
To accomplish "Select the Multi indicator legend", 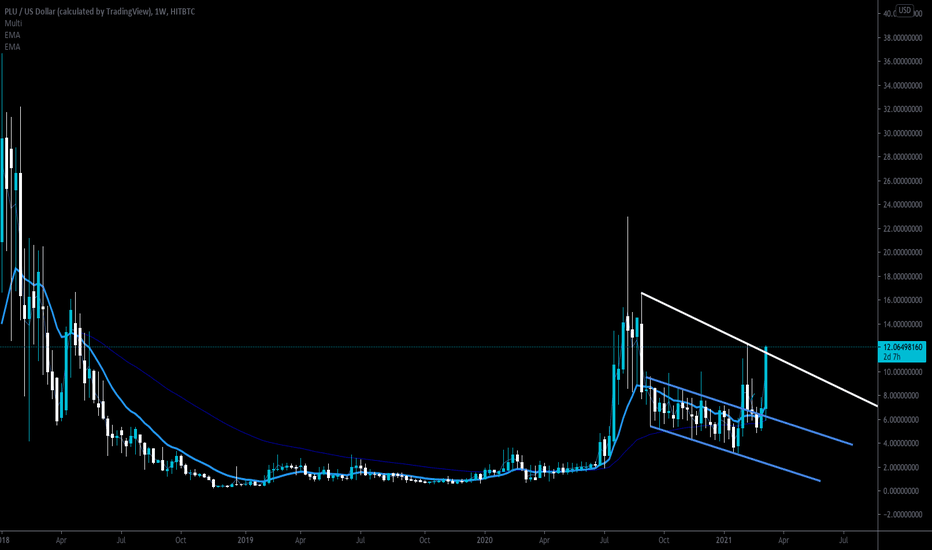I will click(13, 23).
